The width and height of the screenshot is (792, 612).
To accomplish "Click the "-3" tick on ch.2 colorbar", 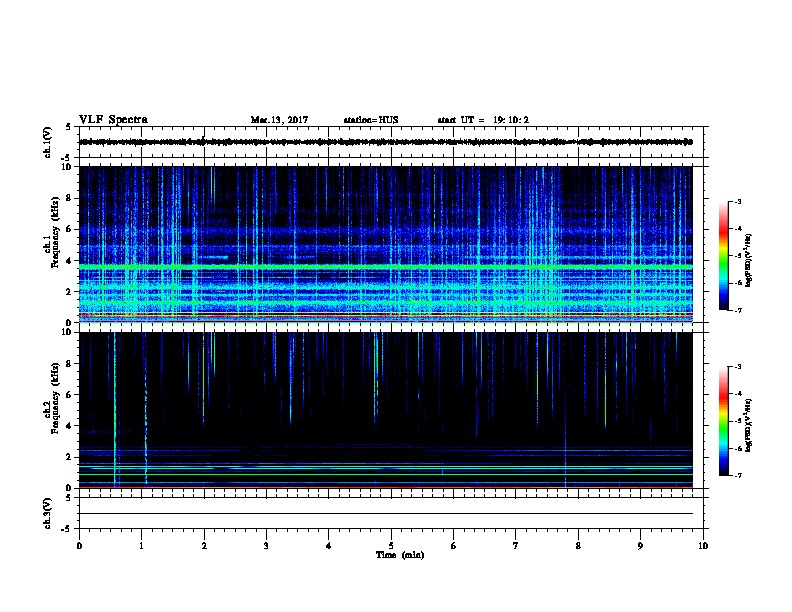I will [x=738, y=367].
